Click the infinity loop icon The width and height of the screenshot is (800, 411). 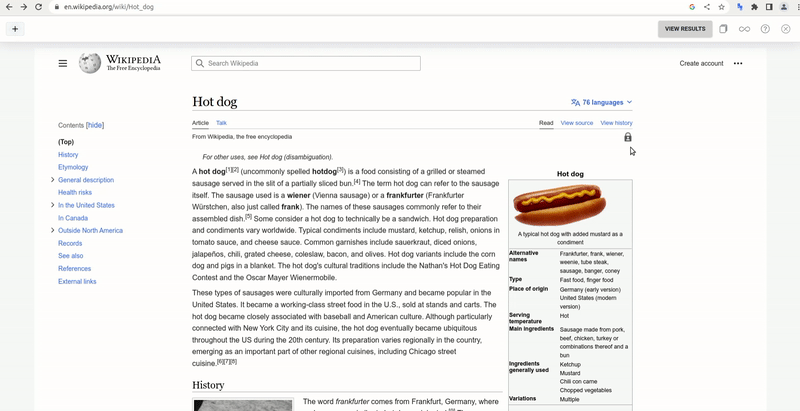coord(744,29)
